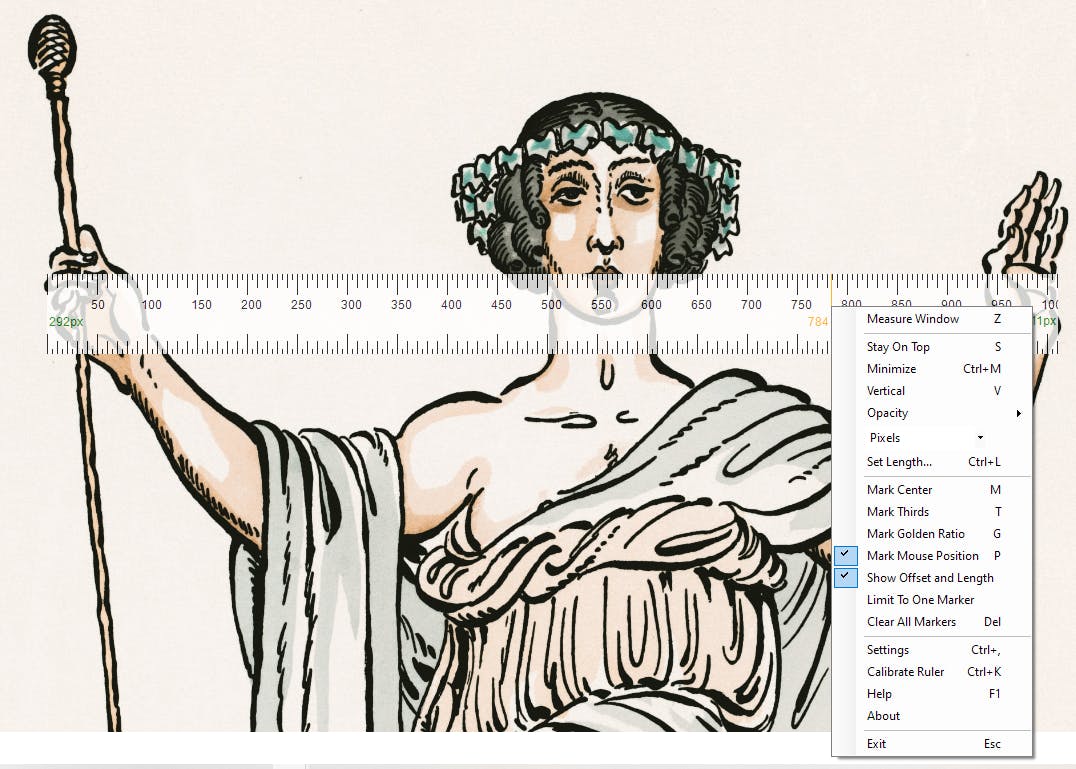Choose Mark Golden Ratio

(915, 534)
